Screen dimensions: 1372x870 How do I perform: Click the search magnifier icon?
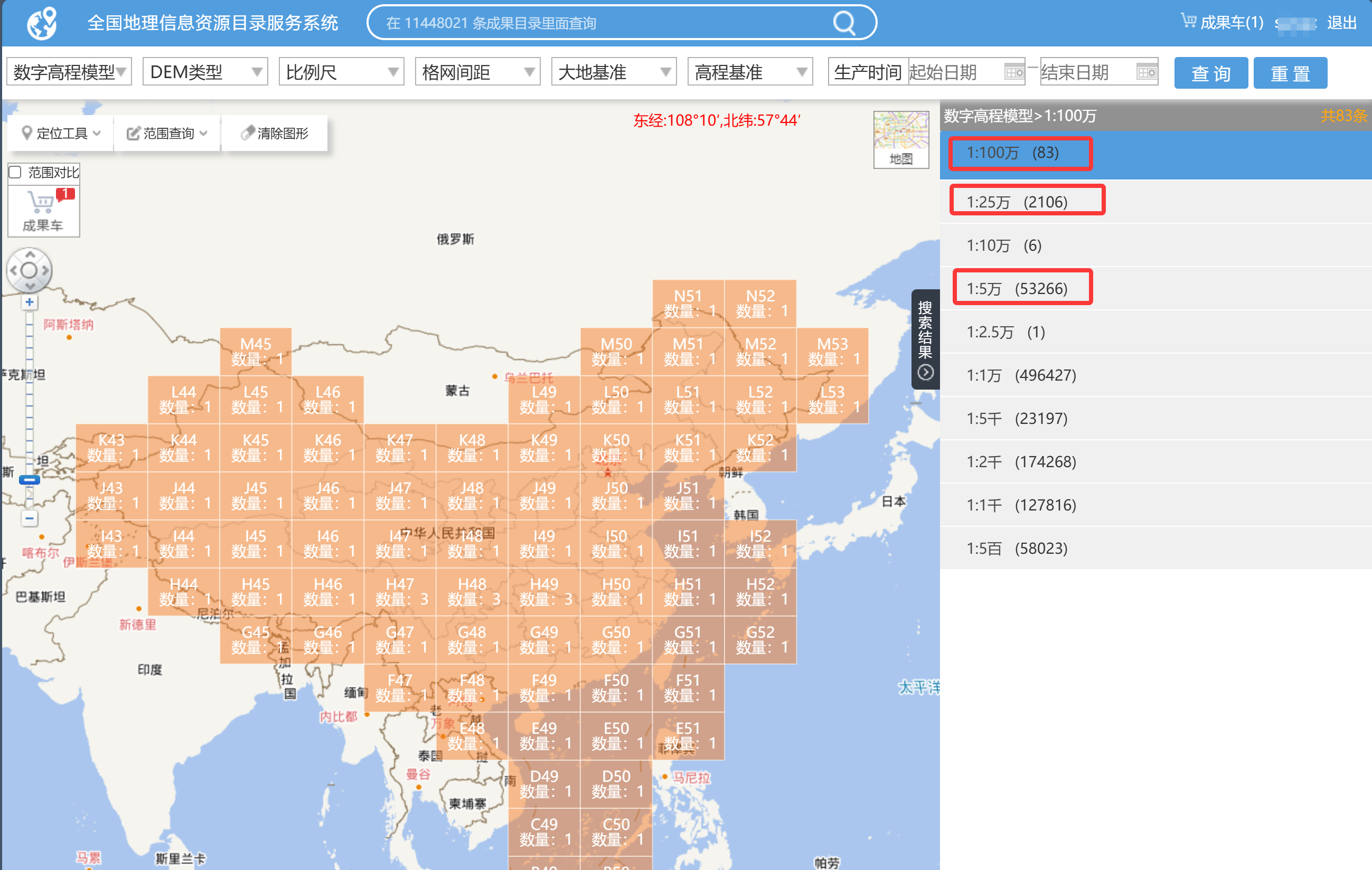pos(843,23)
